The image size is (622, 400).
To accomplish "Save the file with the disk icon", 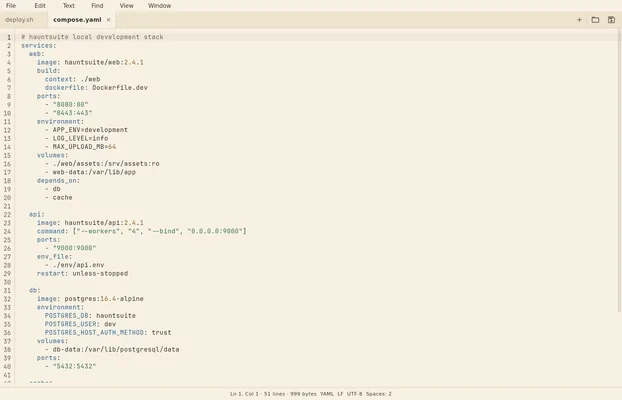I will pyautogui.click(x=611, y=20).
